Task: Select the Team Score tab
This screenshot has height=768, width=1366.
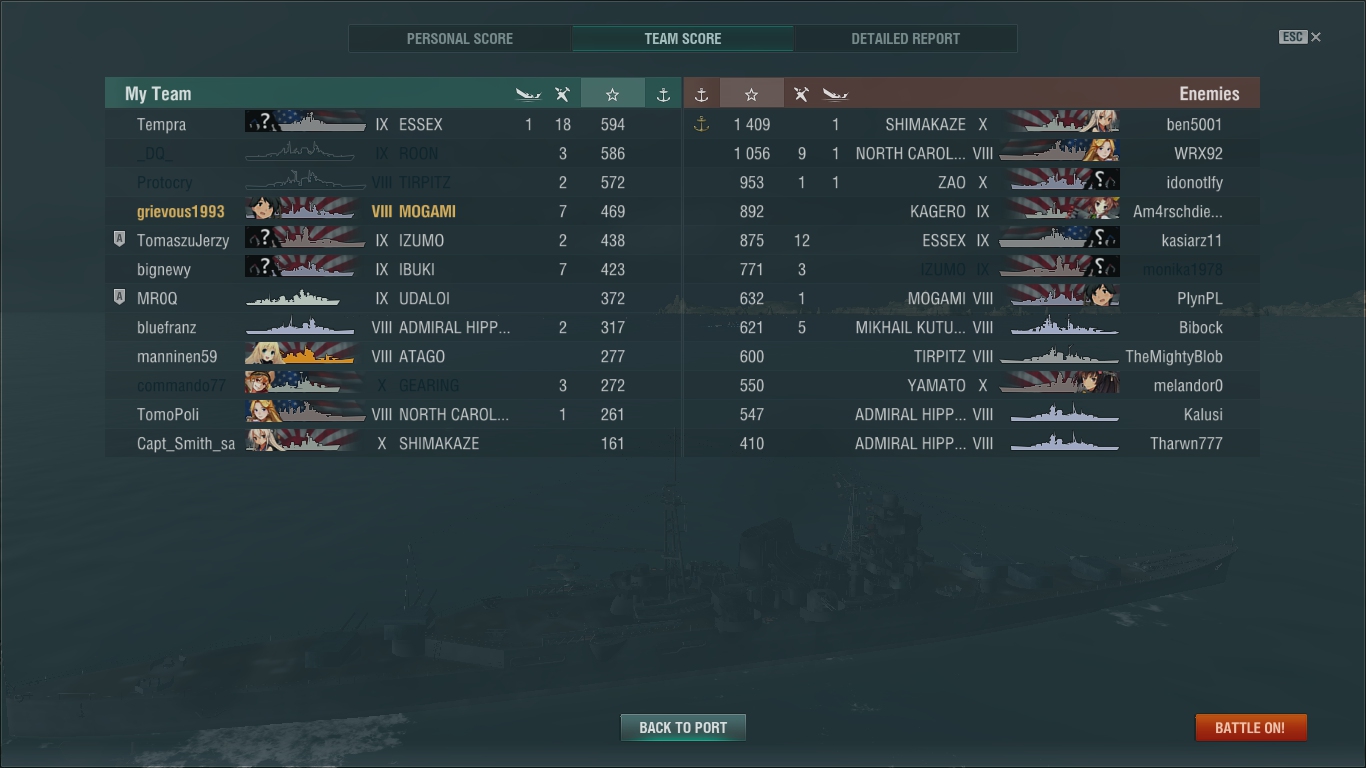Action: point(683,38)
